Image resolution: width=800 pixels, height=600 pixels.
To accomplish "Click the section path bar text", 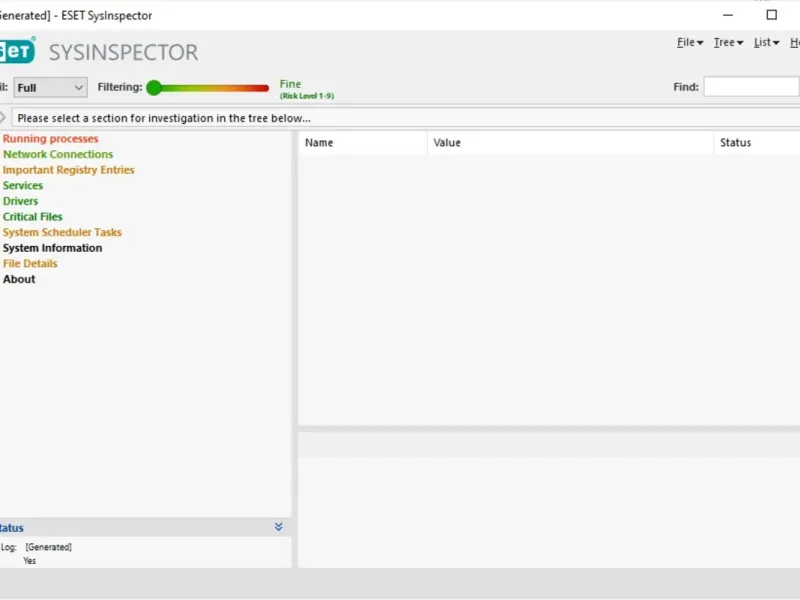I will click(x=164, y=118).
